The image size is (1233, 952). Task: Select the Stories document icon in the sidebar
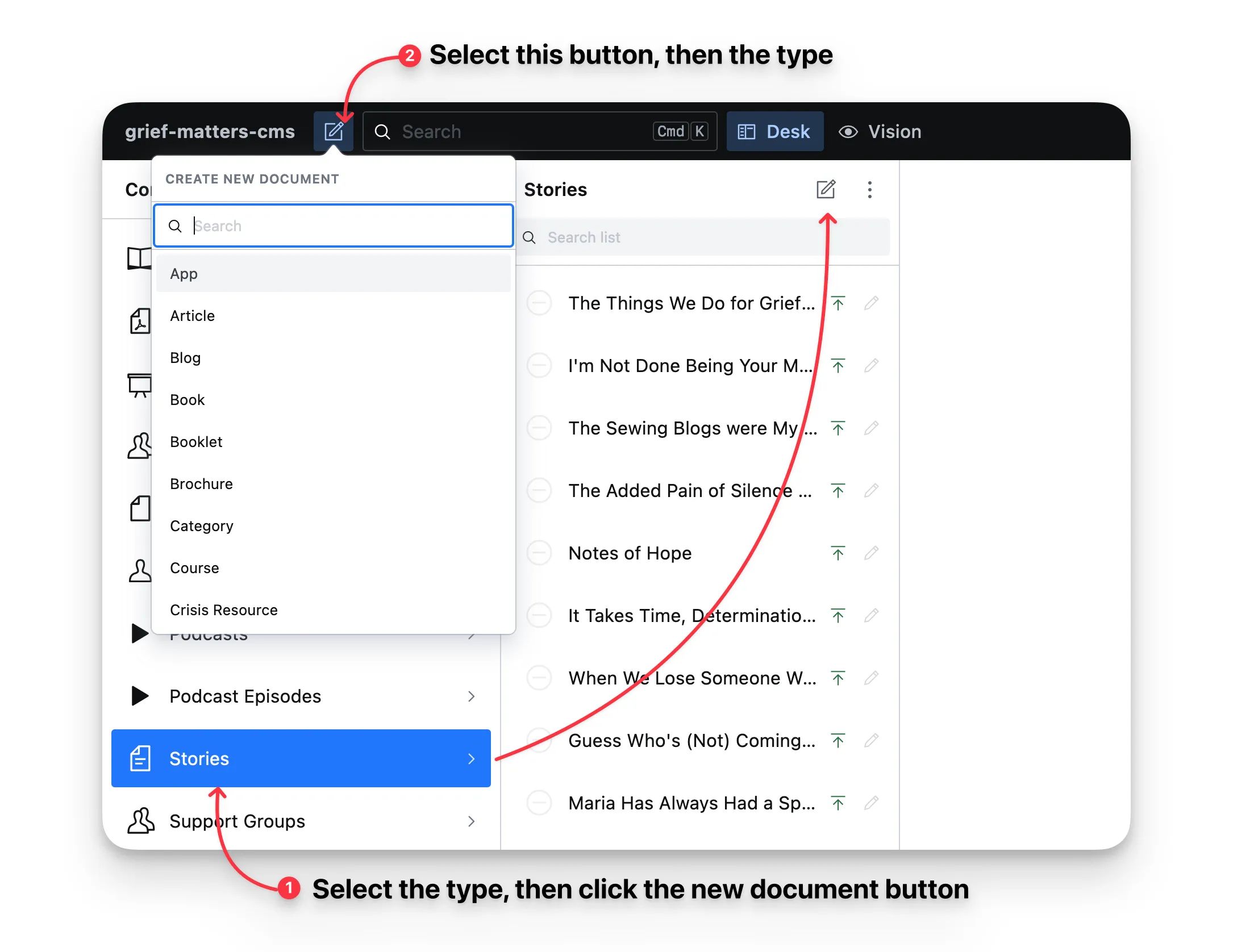pyautogui.click(x=140, y=758)
